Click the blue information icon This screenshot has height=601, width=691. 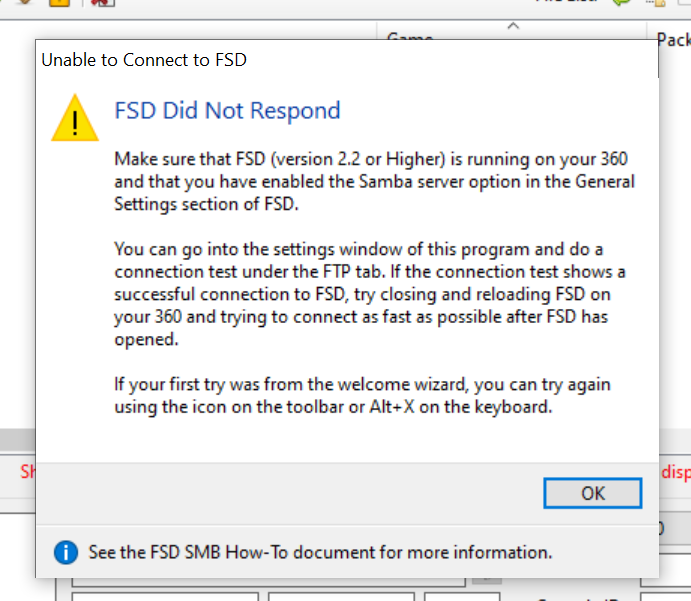pyautogui.click(x=66, y=552)
